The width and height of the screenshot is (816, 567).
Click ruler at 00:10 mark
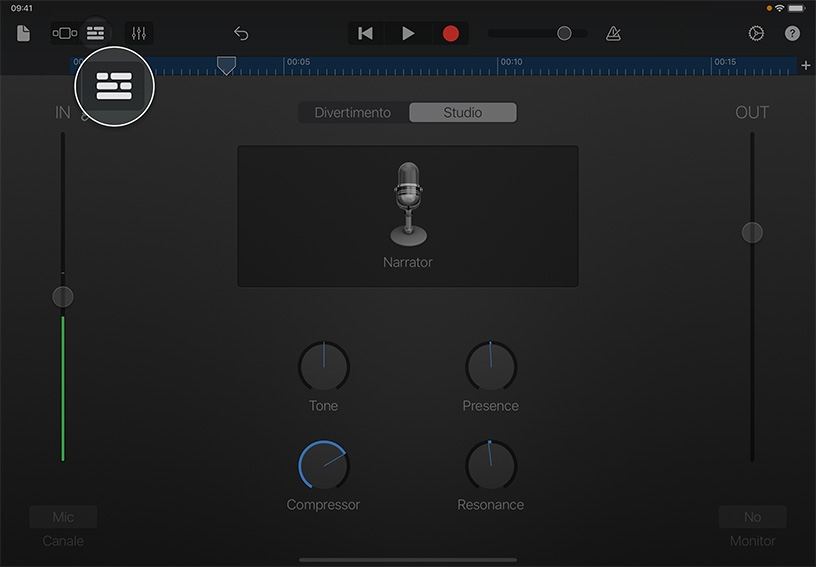512,61
